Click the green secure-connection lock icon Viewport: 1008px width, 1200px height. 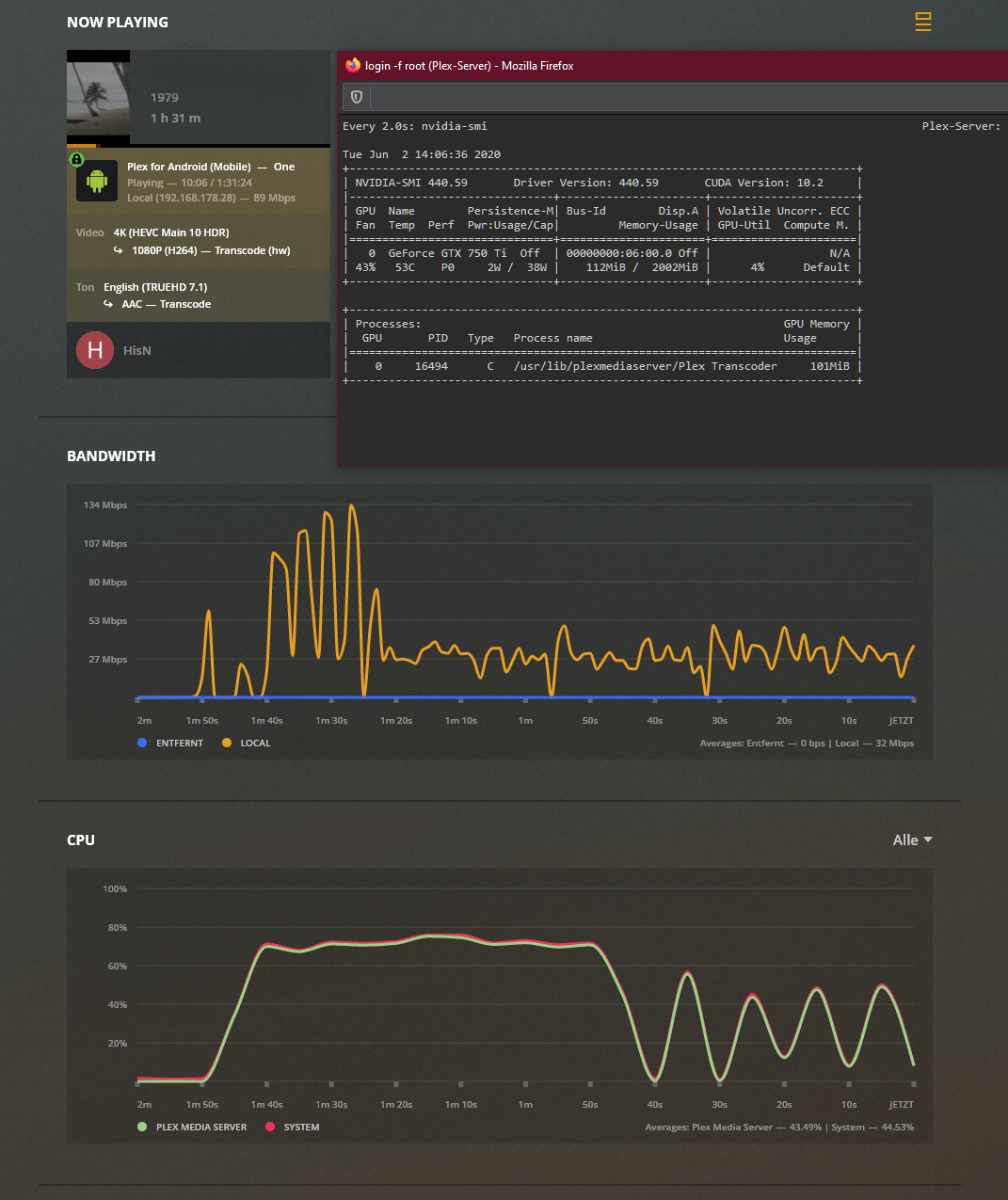pyautogui.click(x=77, y=159)
